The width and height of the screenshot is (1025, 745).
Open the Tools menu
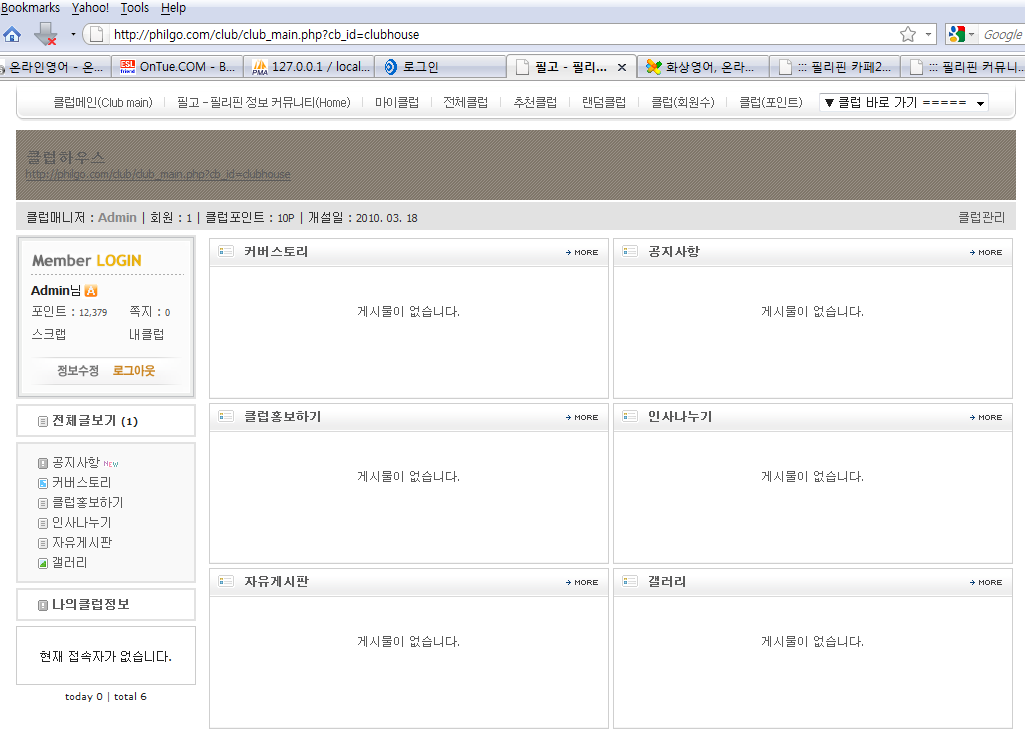134,8
